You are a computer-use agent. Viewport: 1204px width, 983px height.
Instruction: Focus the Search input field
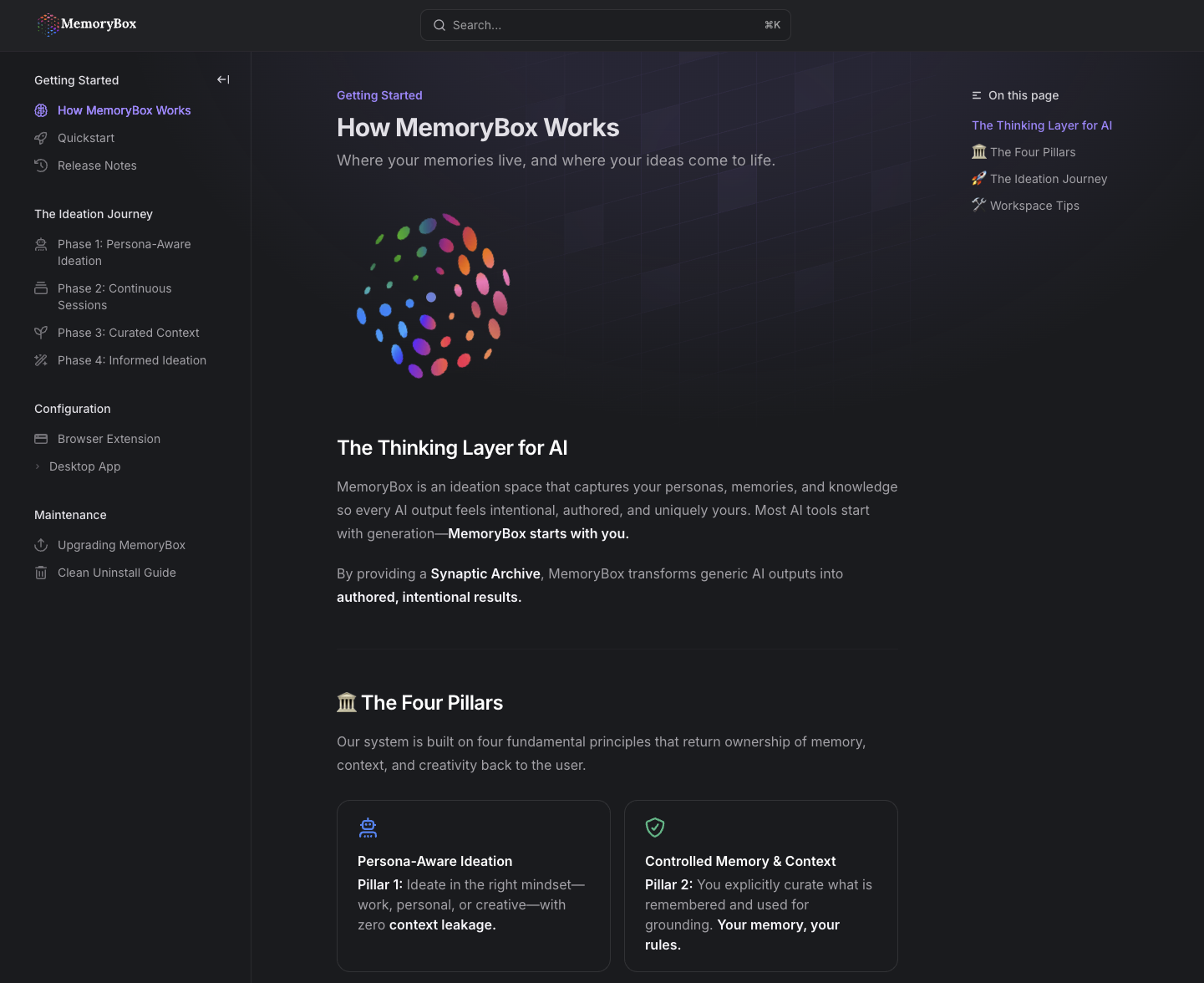(x=606, y=25)
